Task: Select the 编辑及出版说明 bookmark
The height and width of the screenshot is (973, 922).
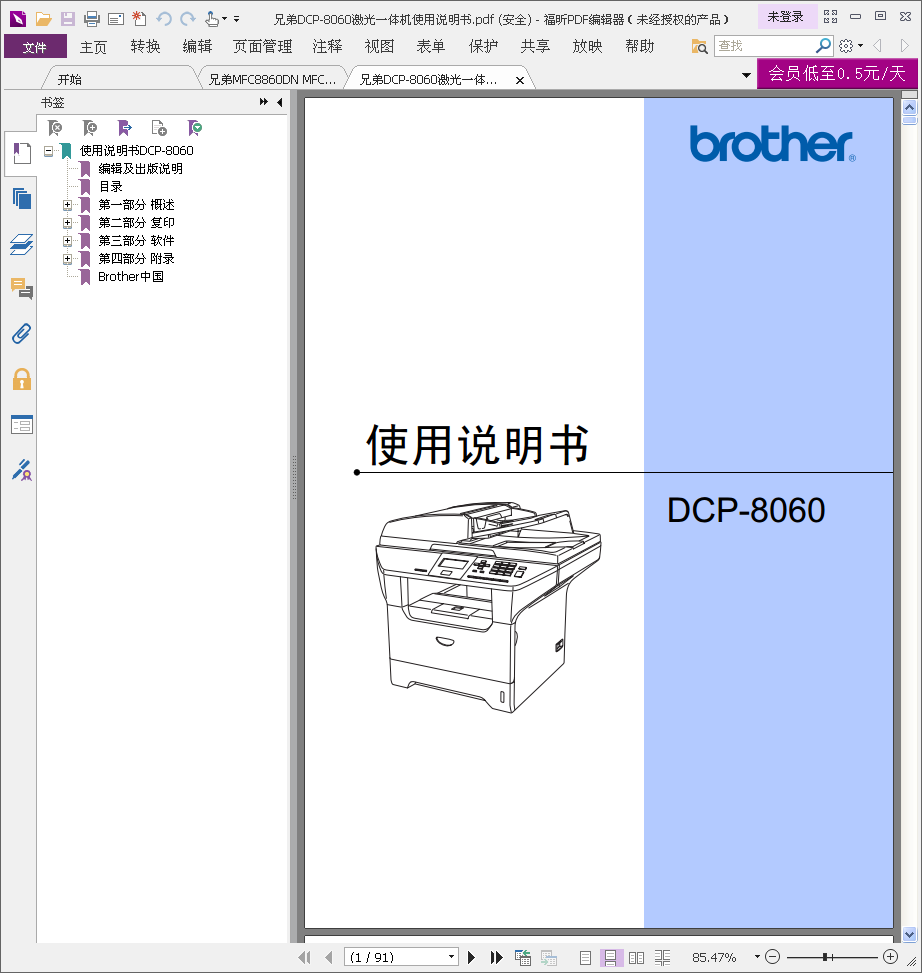Action: point(140,169)
